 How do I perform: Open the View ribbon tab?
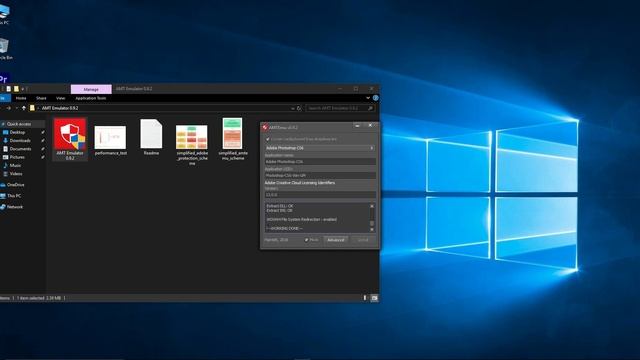60,98
